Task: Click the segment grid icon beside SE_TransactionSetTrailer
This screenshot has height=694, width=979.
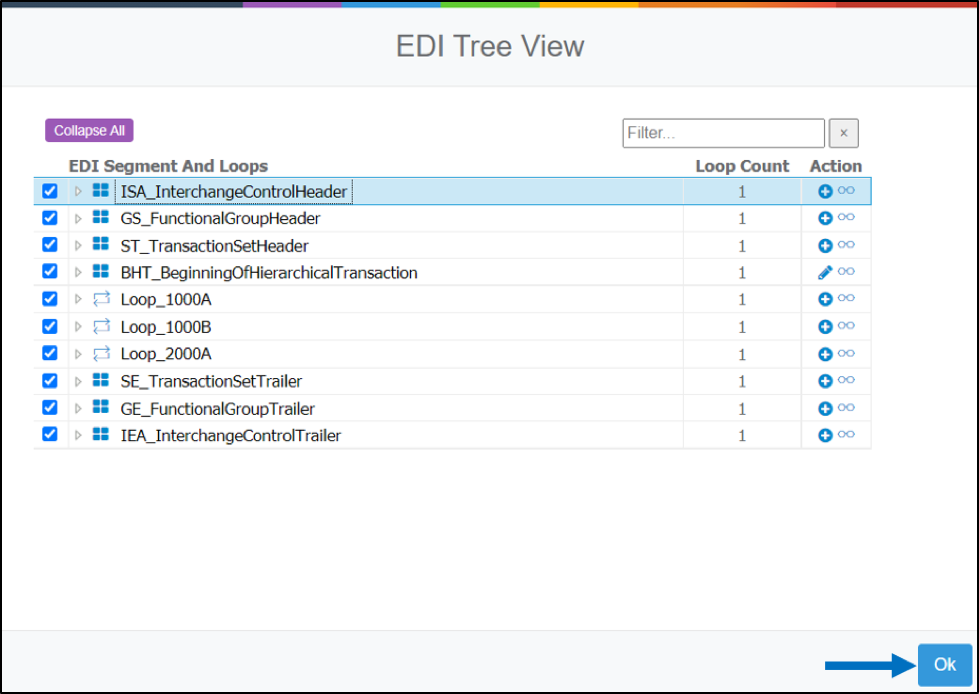Action: pos(101,380)
